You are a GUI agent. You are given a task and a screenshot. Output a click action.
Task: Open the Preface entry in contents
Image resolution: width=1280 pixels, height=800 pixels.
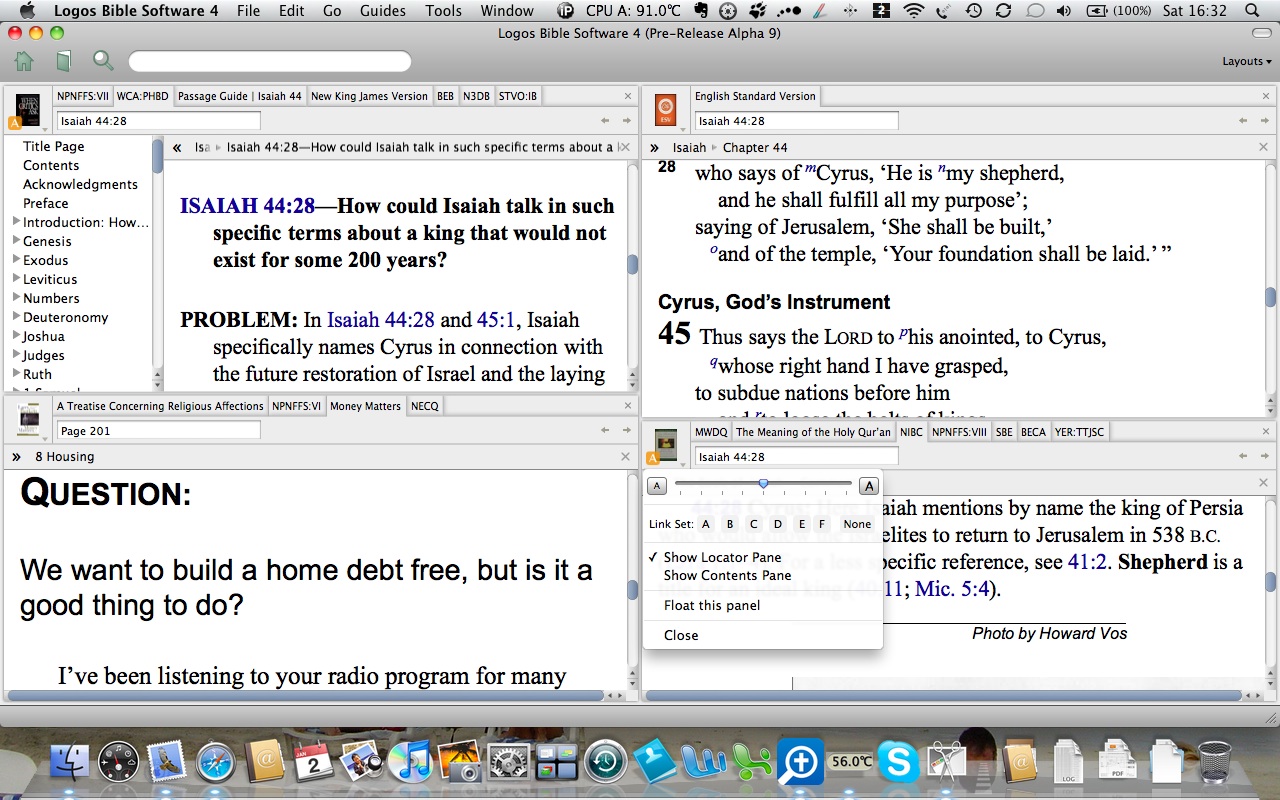pos(46,203)
